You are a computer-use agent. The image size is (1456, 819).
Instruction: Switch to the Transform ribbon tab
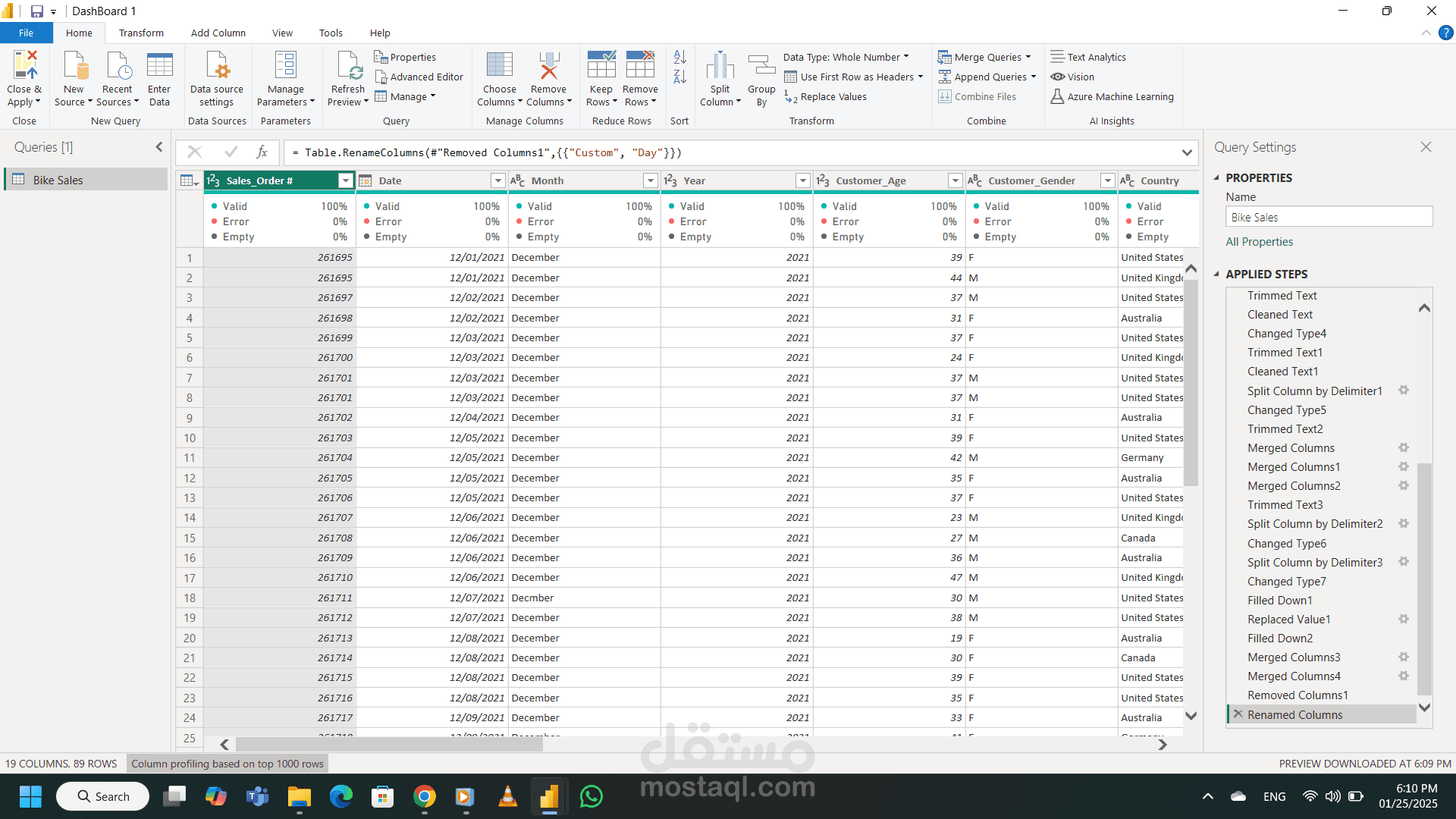tap(141, 33)
